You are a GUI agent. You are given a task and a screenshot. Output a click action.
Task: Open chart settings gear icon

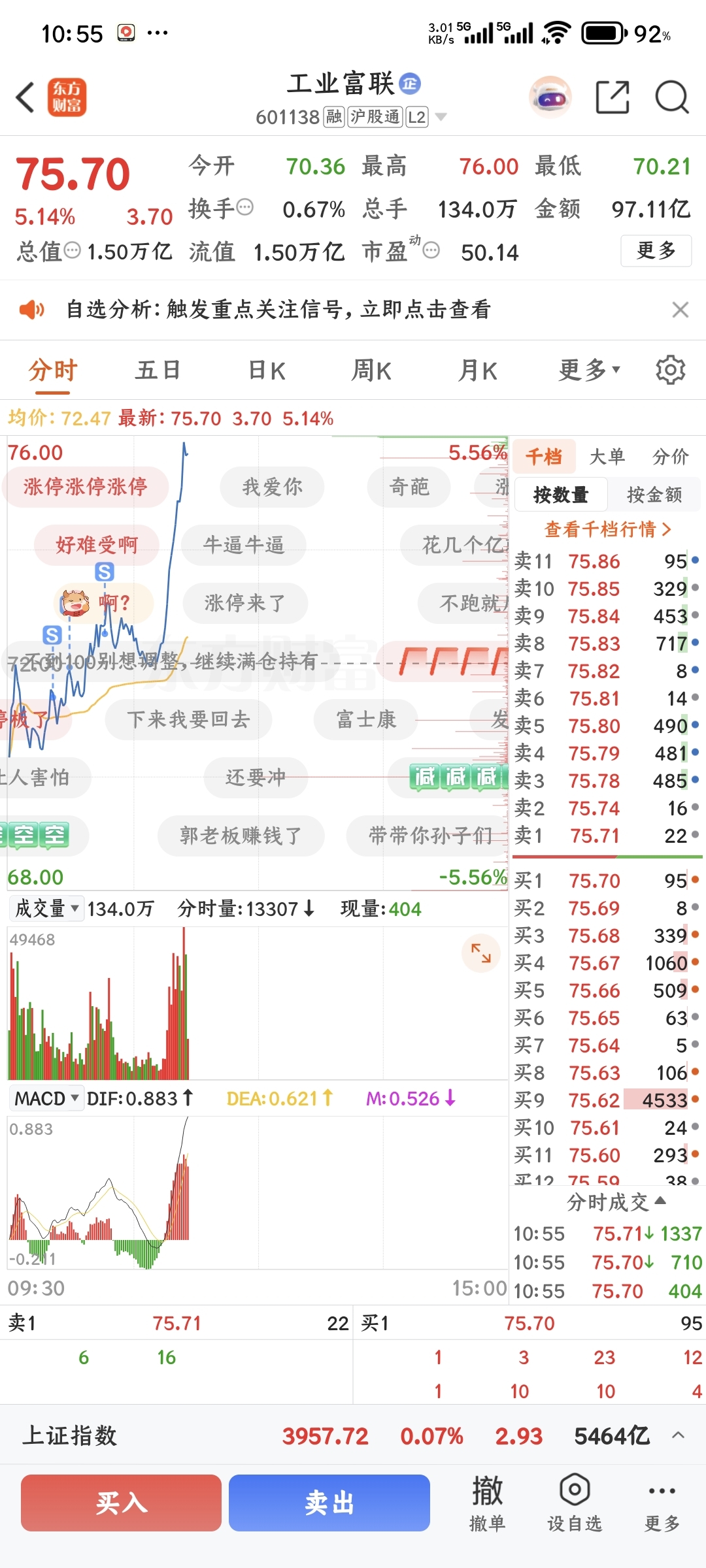[x=671, y=370]
